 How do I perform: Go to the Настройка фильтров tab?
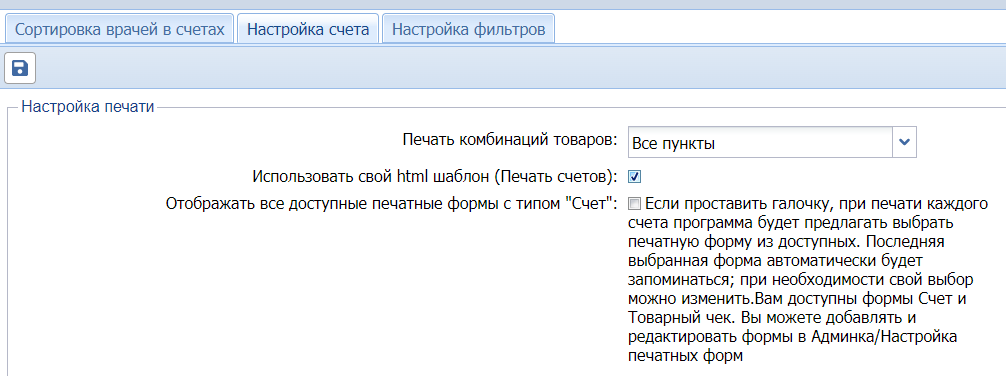point(468,29)
